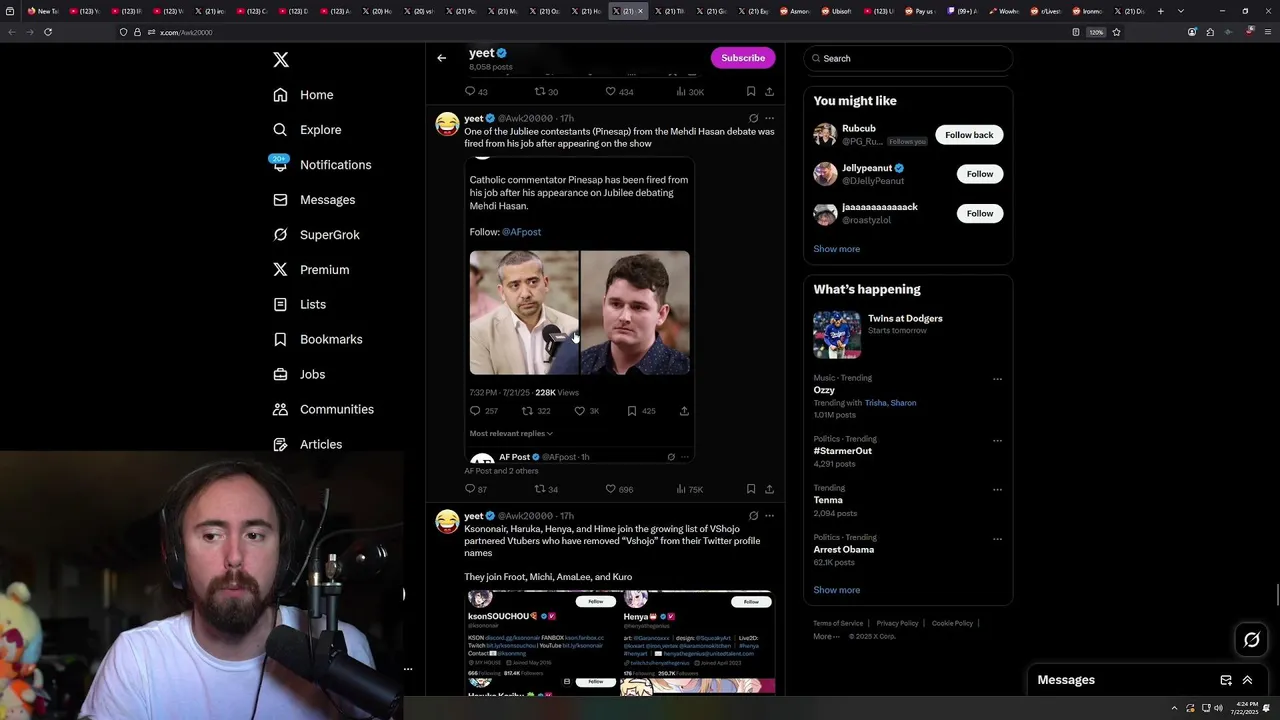Open more options for Tenma trend
Image resolution: width=1280 pixels, height=720 pixels.
(x=997, y=489)
